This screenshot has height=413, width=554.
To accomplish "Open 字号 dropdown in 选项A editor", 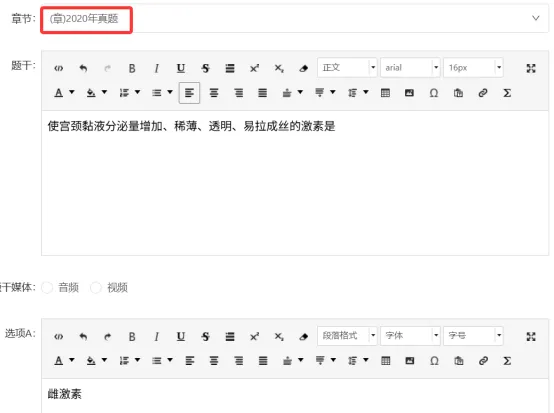I will tap(473, 335).
